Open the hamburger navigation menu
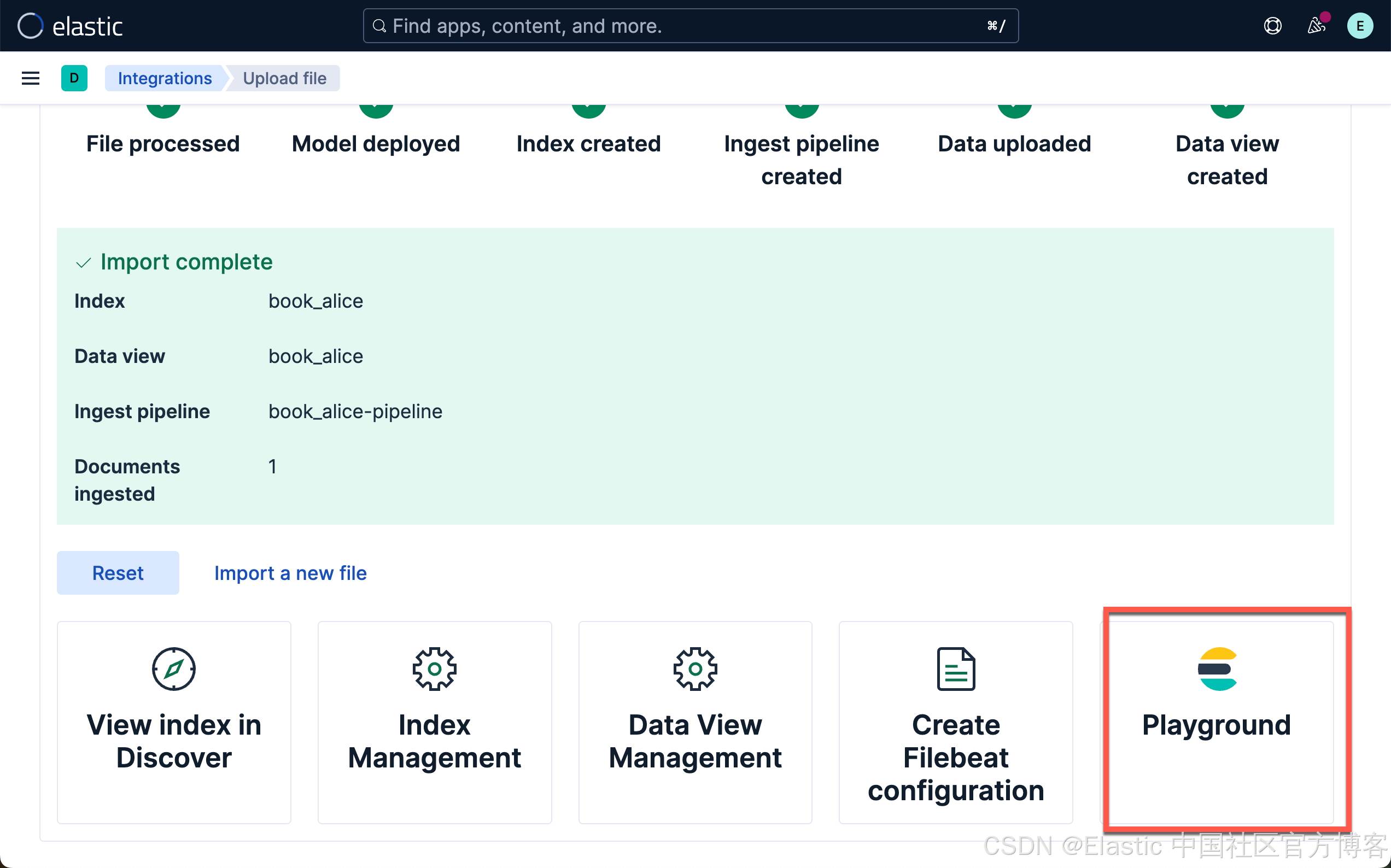 [31, 78]
